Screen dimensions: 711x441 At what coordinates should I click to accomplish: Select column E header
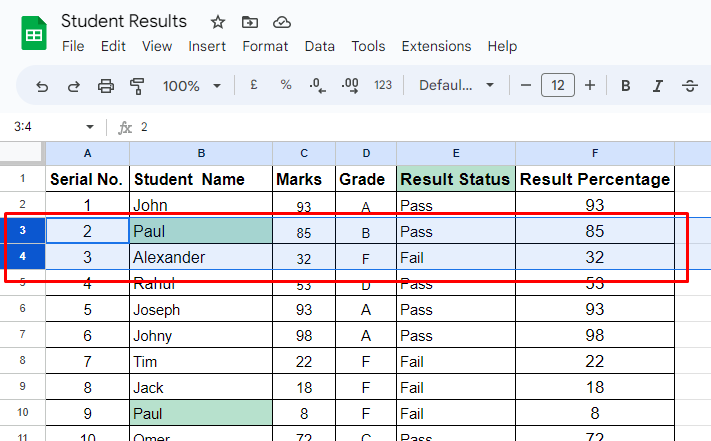(x=456, y=153)
